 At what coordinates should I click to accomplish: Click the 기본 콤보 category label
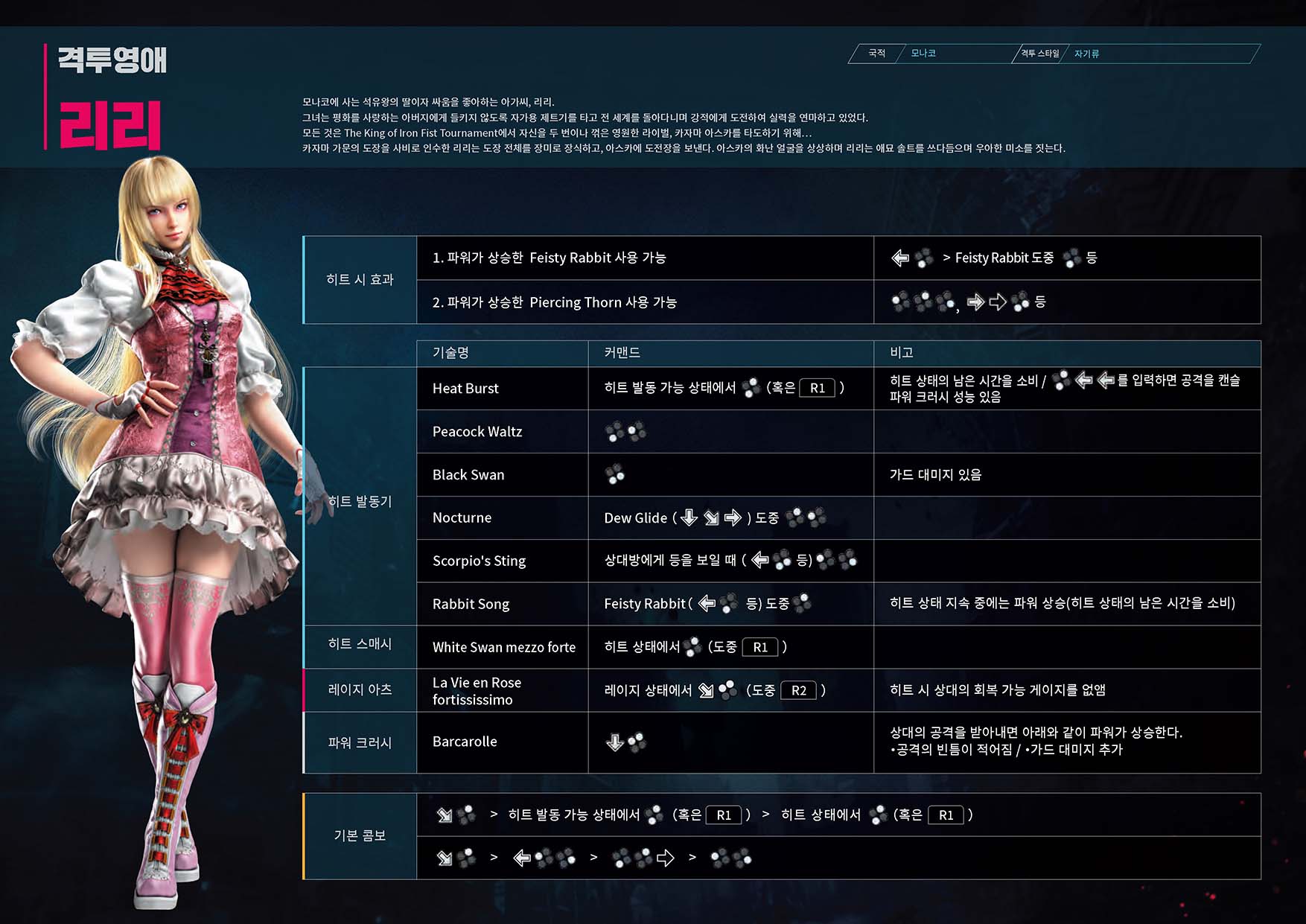(360, 835)
